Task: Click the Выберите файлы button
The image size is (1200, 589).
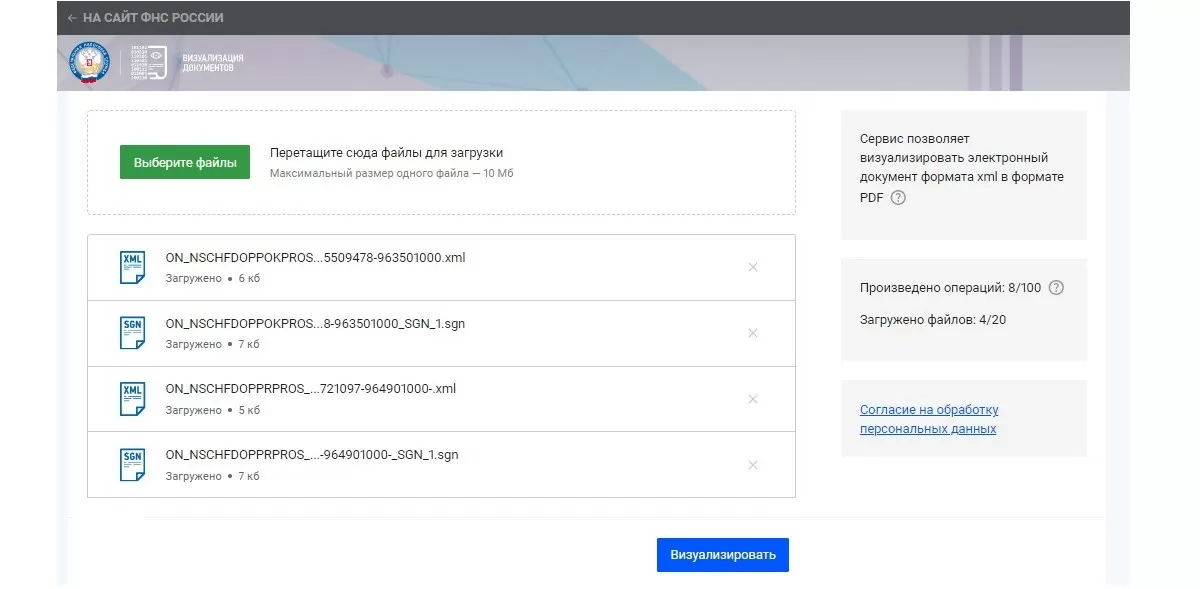Action: 185,162
